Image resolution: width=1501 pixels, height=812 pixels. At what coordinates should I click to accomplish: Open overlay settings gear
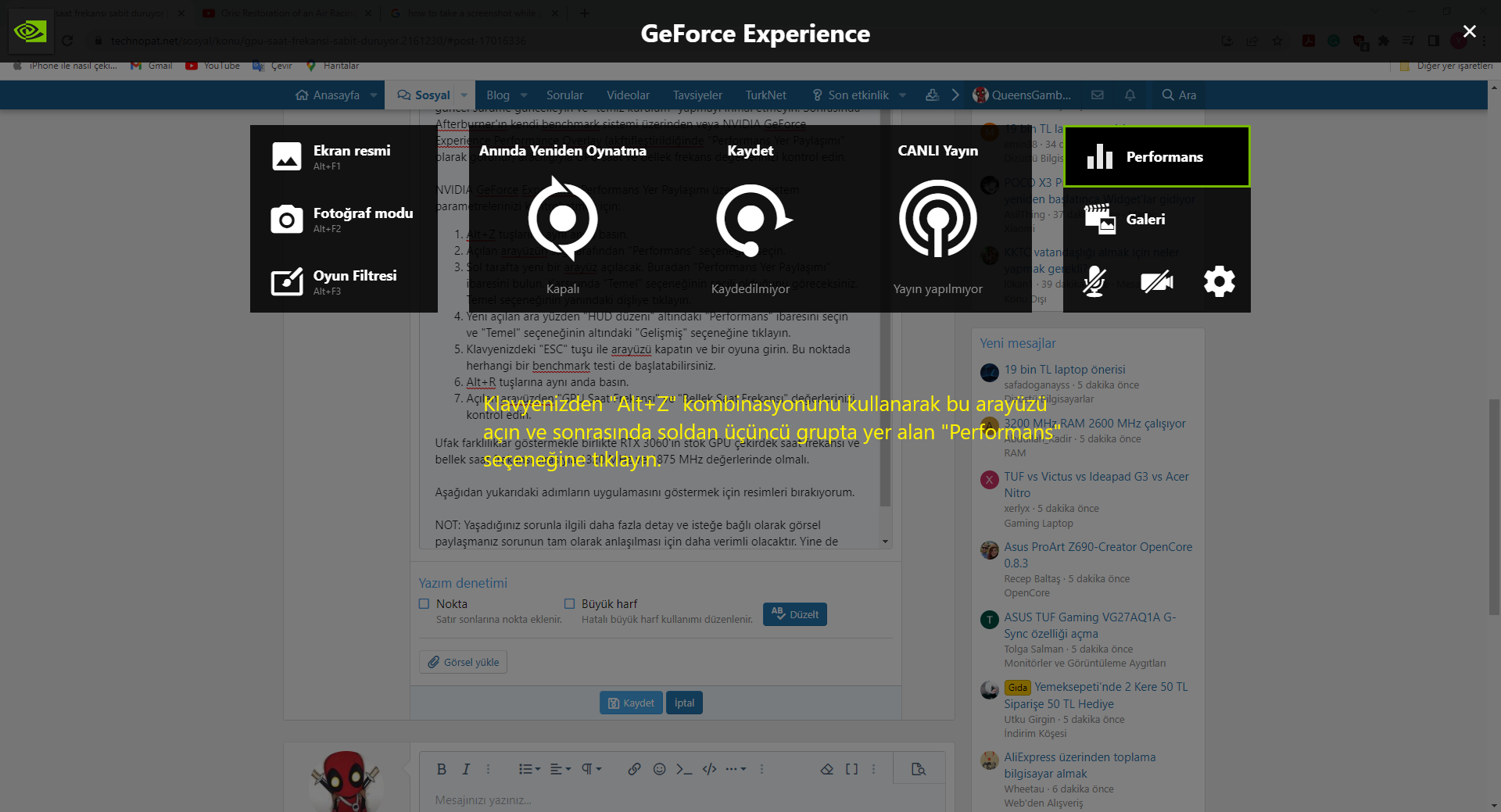(1220, 281)
